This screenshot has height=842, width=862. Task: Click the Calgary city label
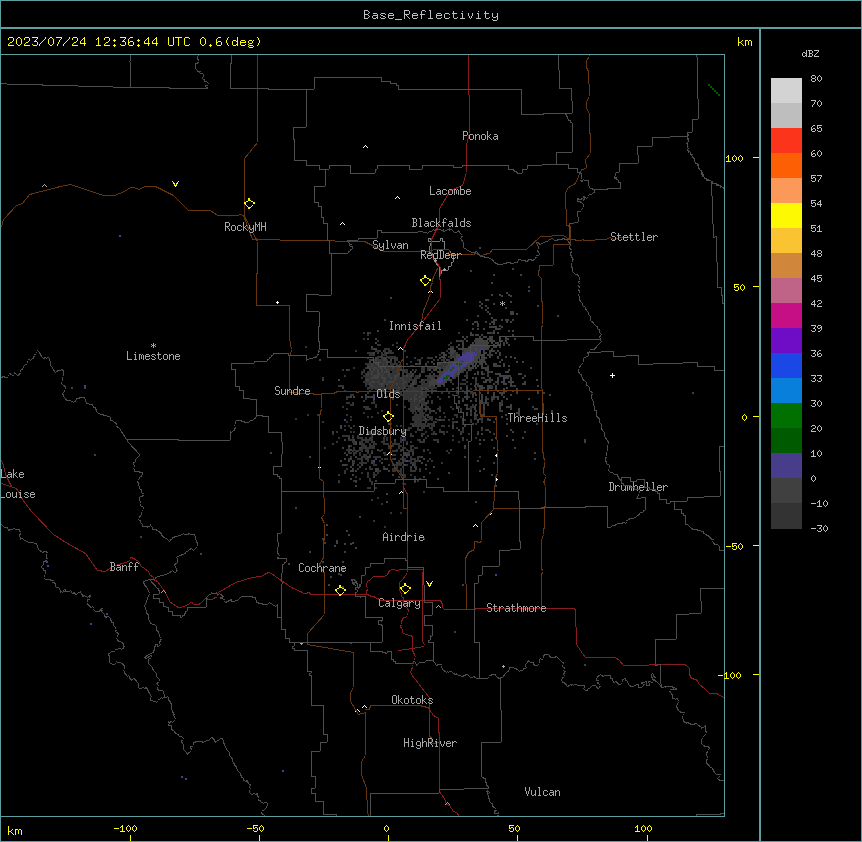pos(399,603)
